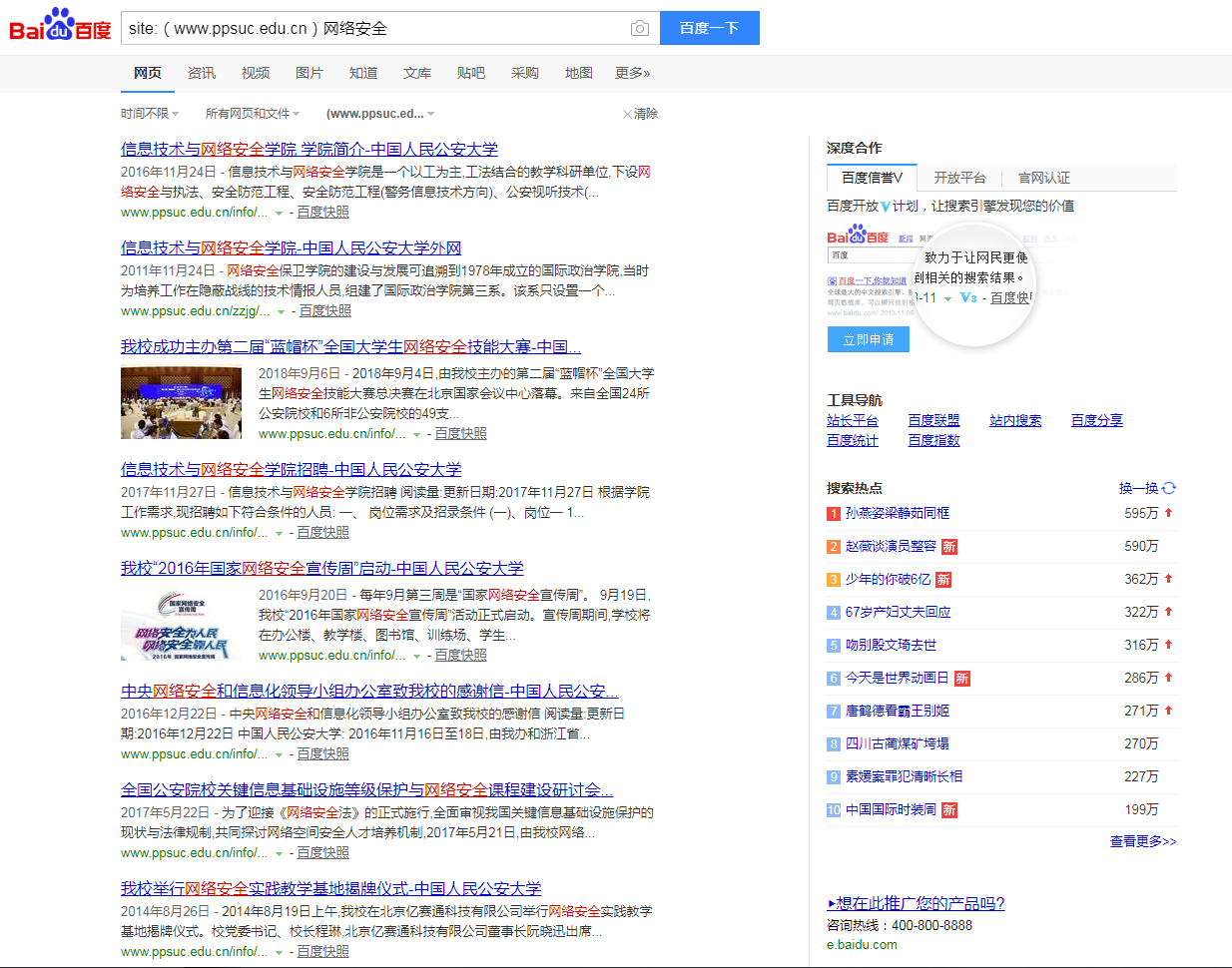Viewport: 1232px width, 968px height.
Task: Open the (www.ppsuc.ed... site filter dropdown
Action: (380, 114)
